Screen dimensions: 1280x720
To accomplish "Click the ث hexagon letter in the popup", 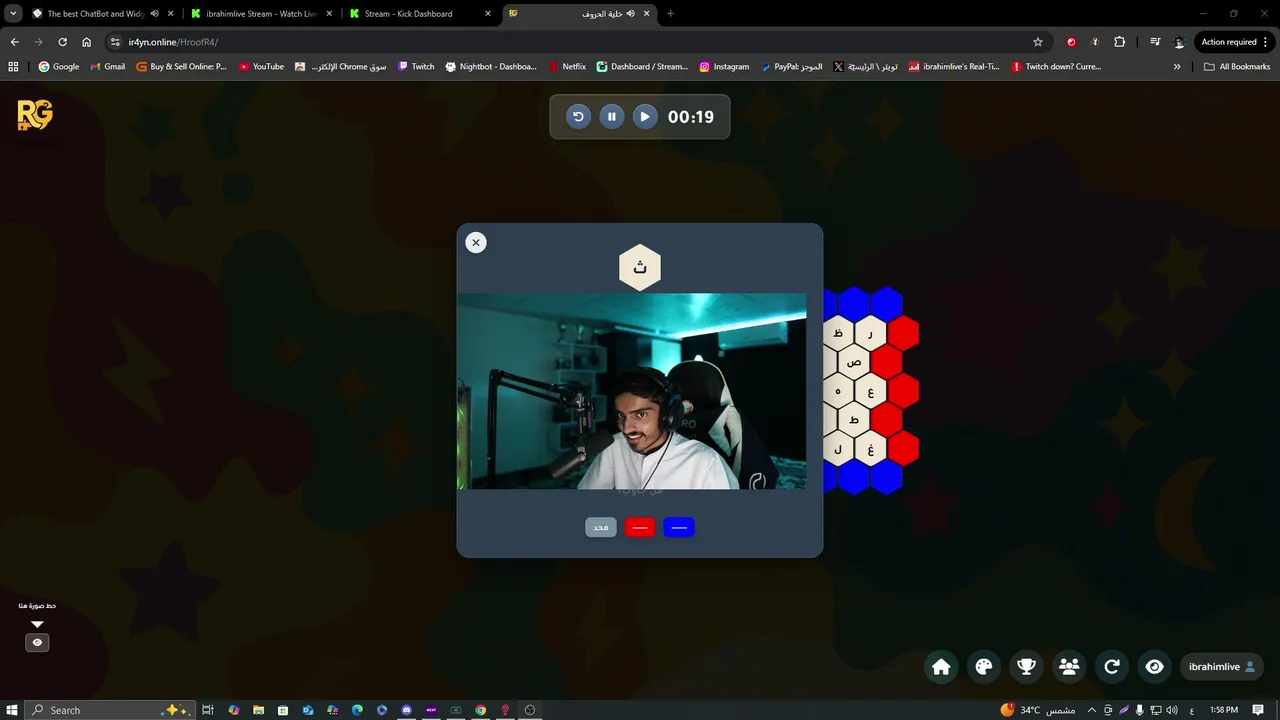I will point(640,267).
